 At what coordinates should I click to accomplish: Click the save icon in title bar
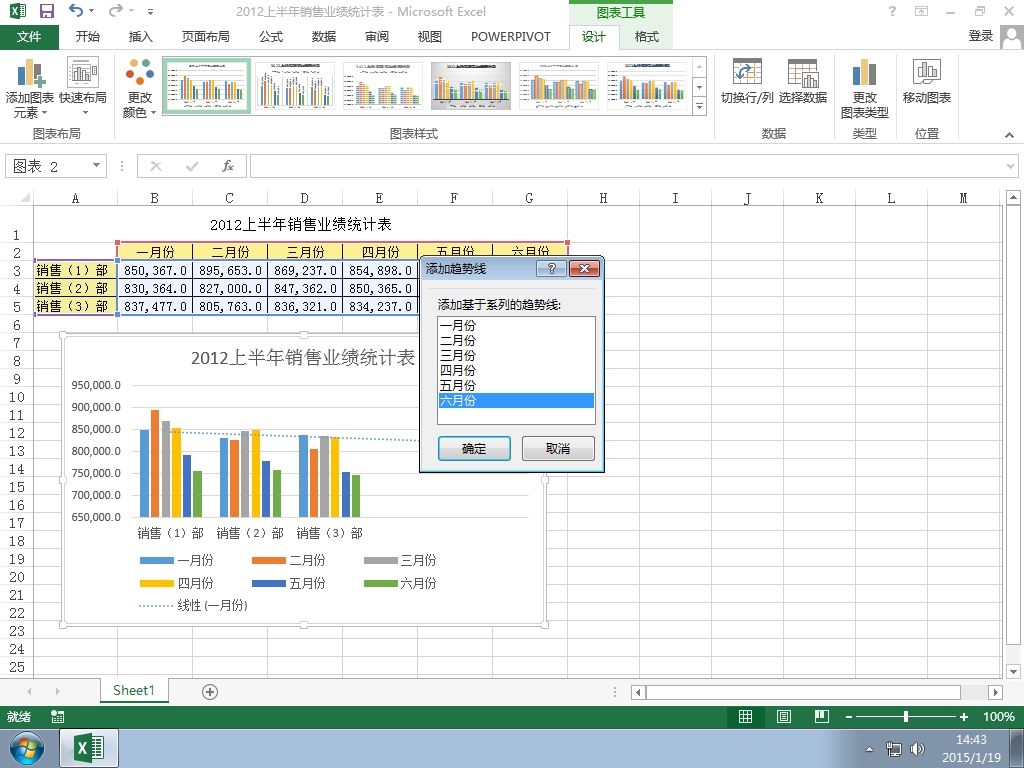(47, 11)
